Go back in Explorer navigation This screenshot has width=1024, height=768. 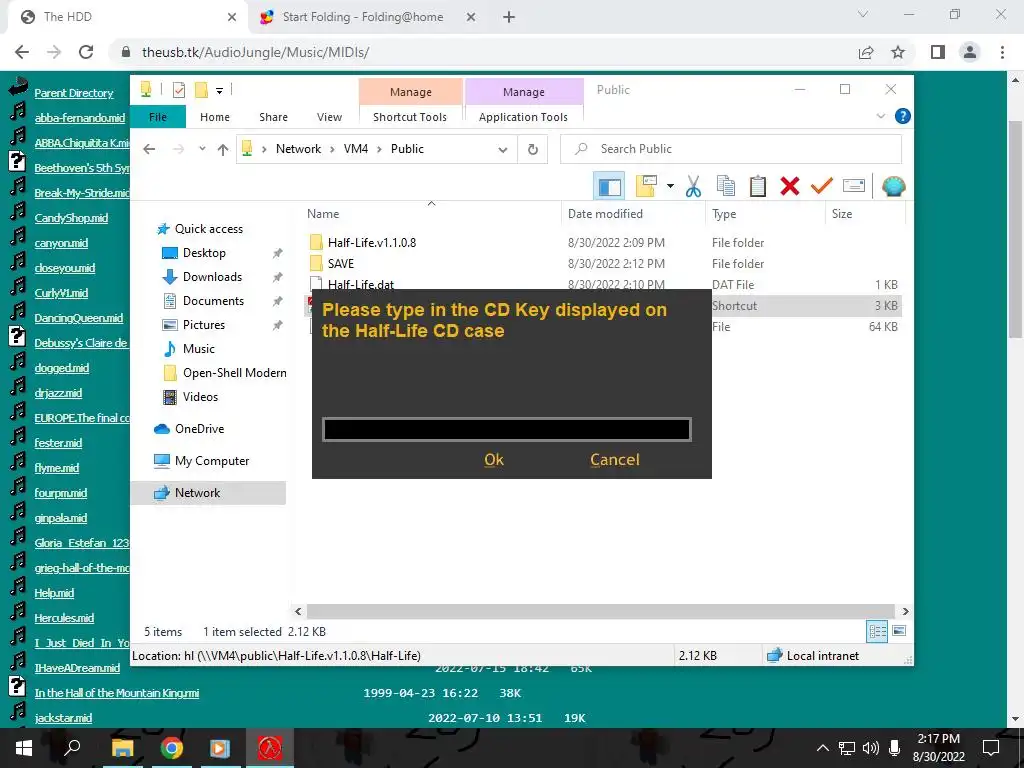click(x=149, y=149)
